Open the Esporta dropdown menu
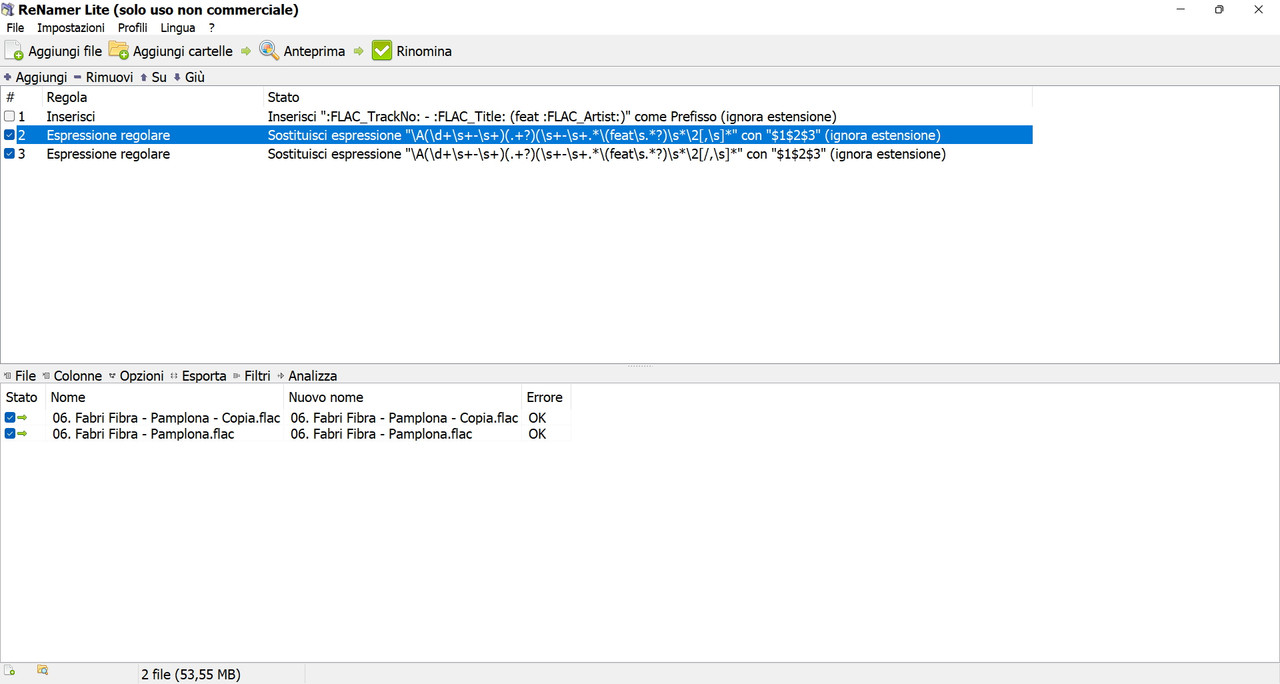 point(199,376)
